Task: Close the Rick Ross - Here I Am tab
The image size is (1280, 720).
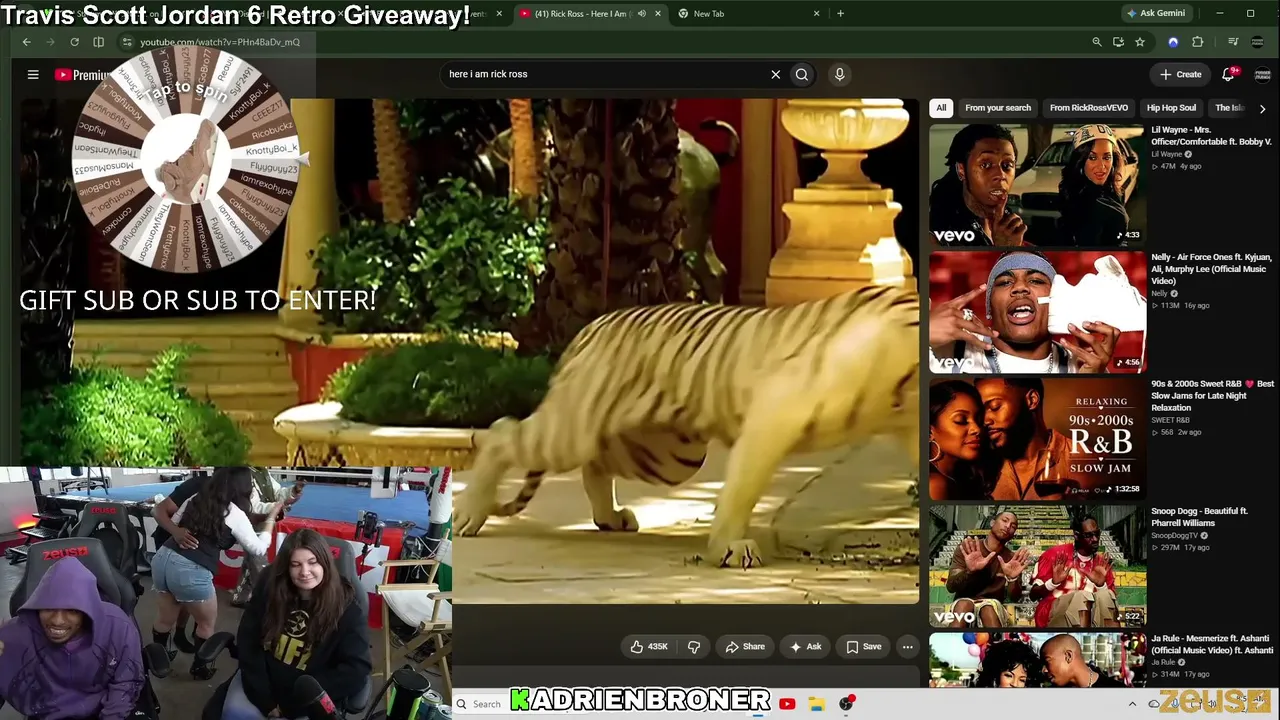Action: [657, 14]
